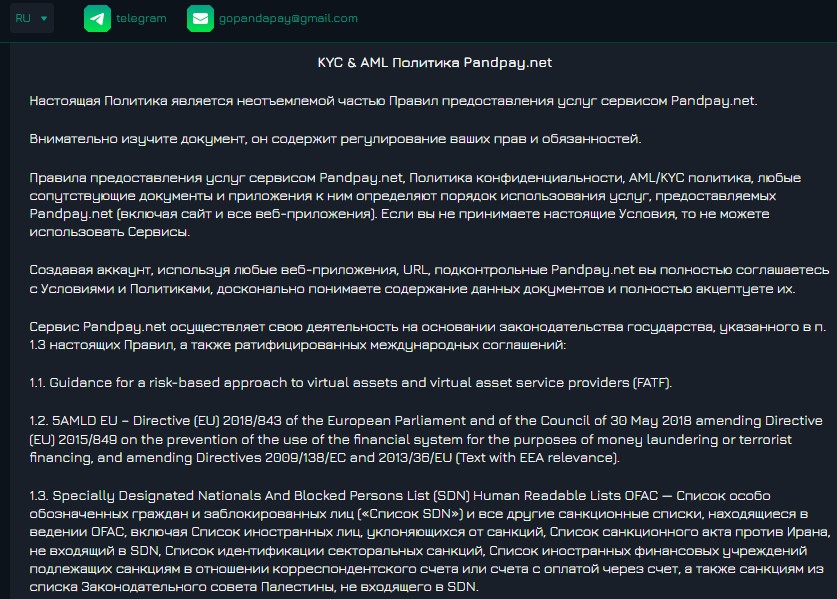
Task: Open the RU language dropdown
Action: [31, 18]
